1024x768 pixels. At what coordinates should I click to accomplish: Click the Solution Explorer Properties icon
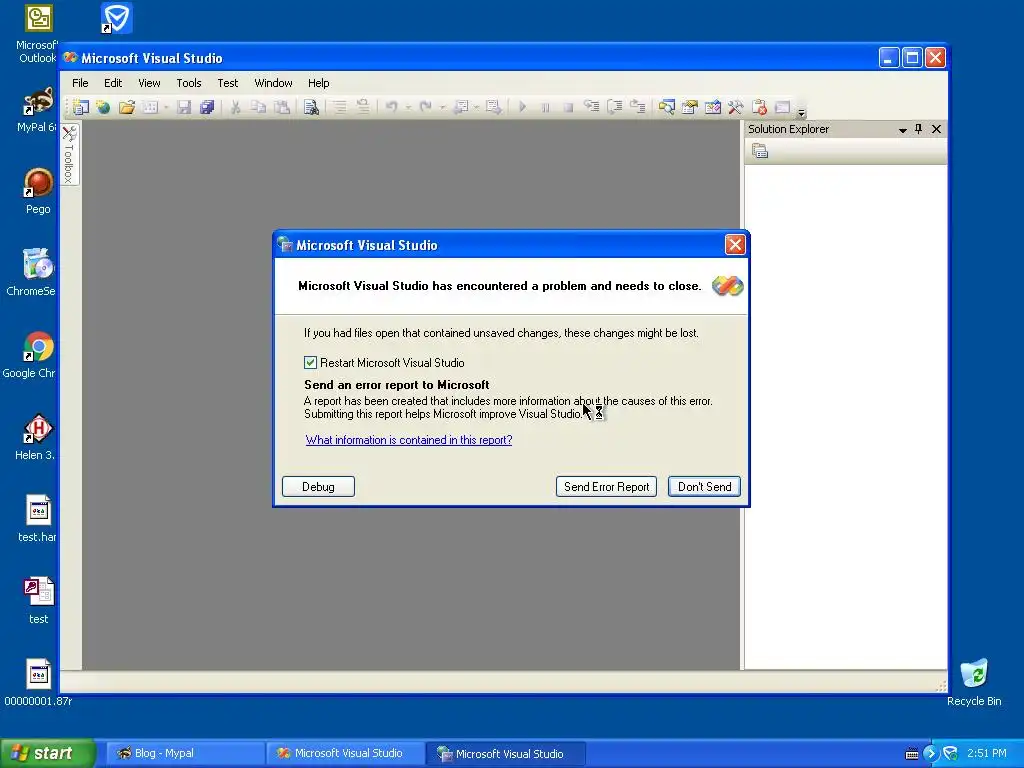[x=760, y=152]
